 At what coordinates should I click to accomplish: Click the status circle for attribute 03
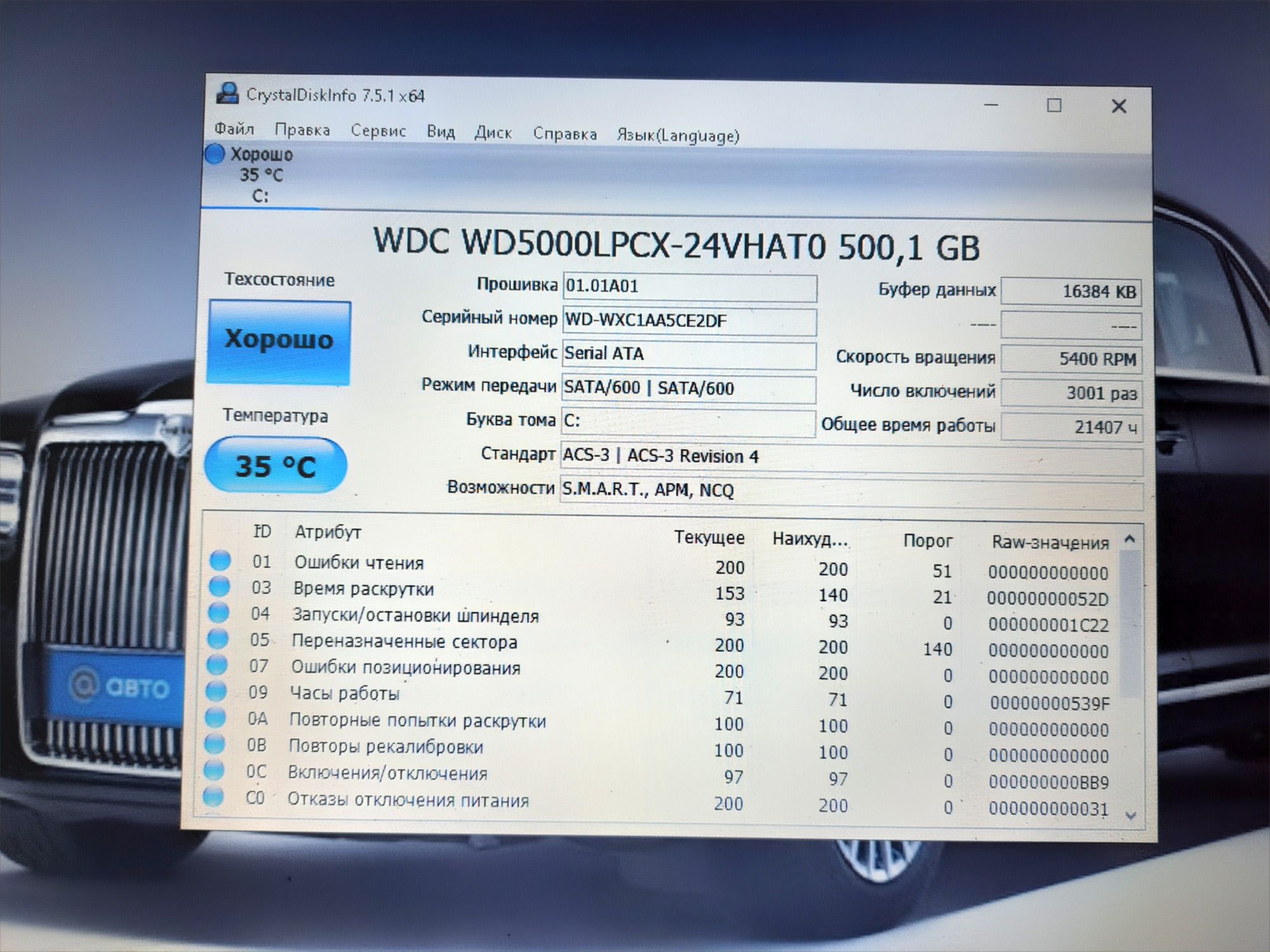pyautogui.click(x=219, y=586)
